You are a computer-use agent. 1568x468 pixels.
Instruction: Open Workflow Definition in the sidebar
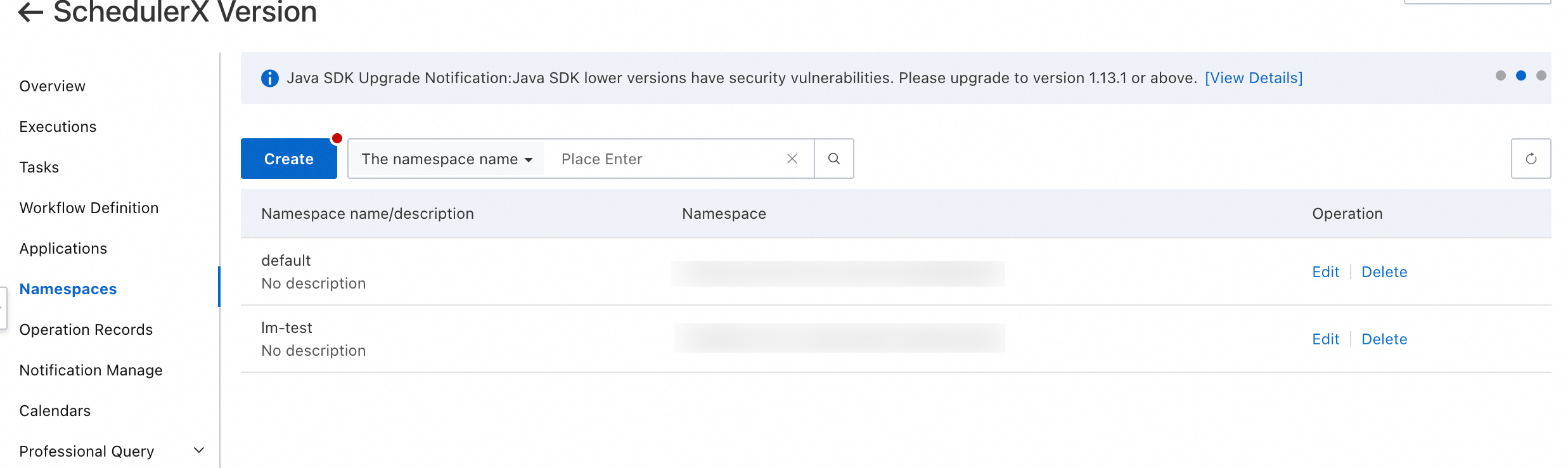coord(89,208)
